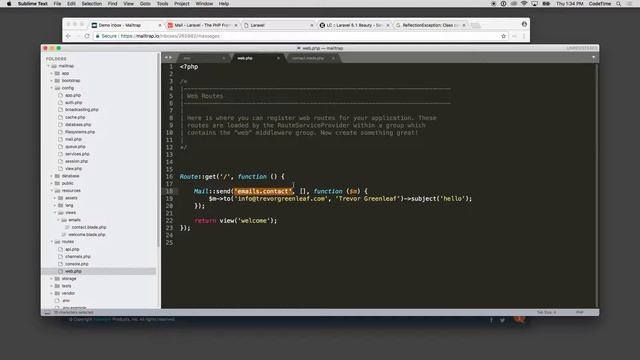The width and height of the screenshot is (640, 360).
Task: Open the .env file
Action: 66,300
